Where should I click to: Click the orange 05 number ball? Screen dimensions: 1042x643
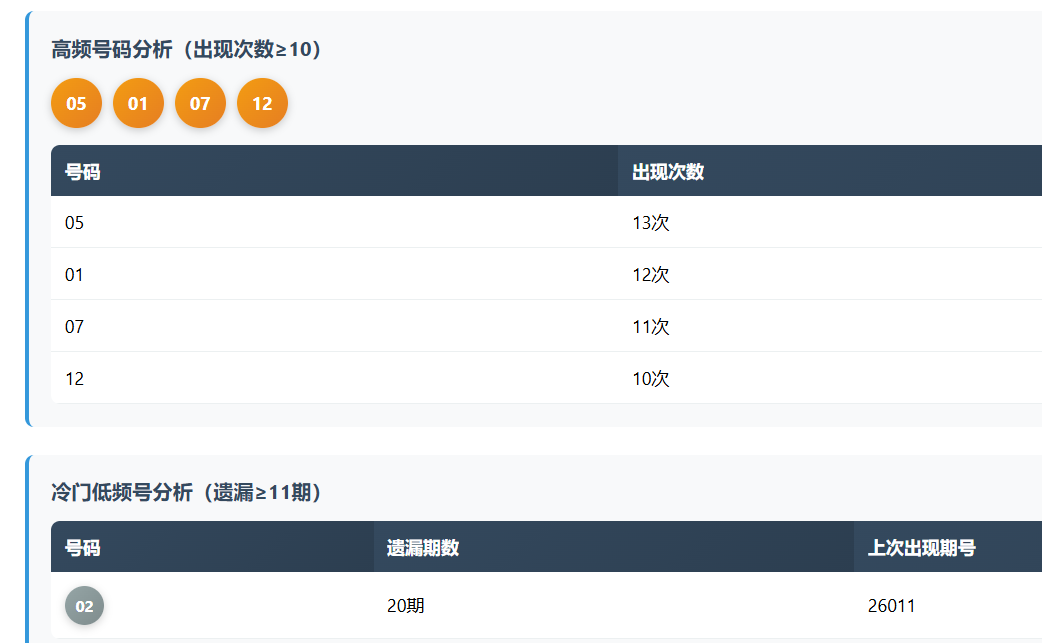(76, 103)
